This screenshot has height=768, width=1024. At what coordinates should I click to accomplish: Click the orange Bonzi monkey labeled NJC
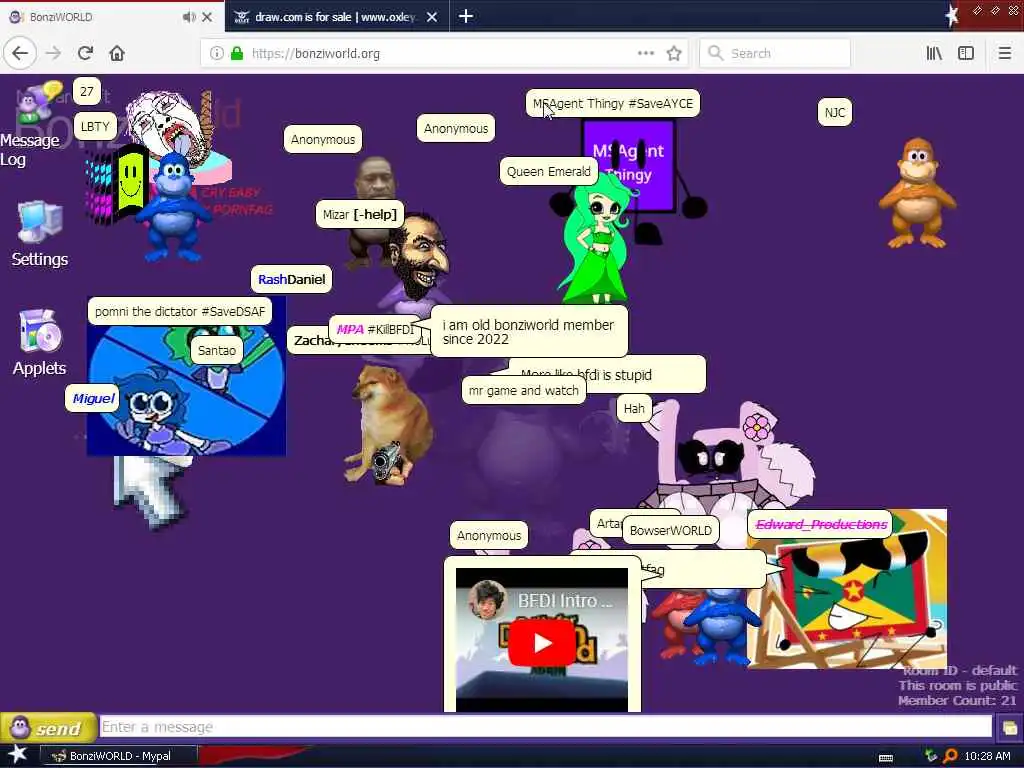point(917,193)
